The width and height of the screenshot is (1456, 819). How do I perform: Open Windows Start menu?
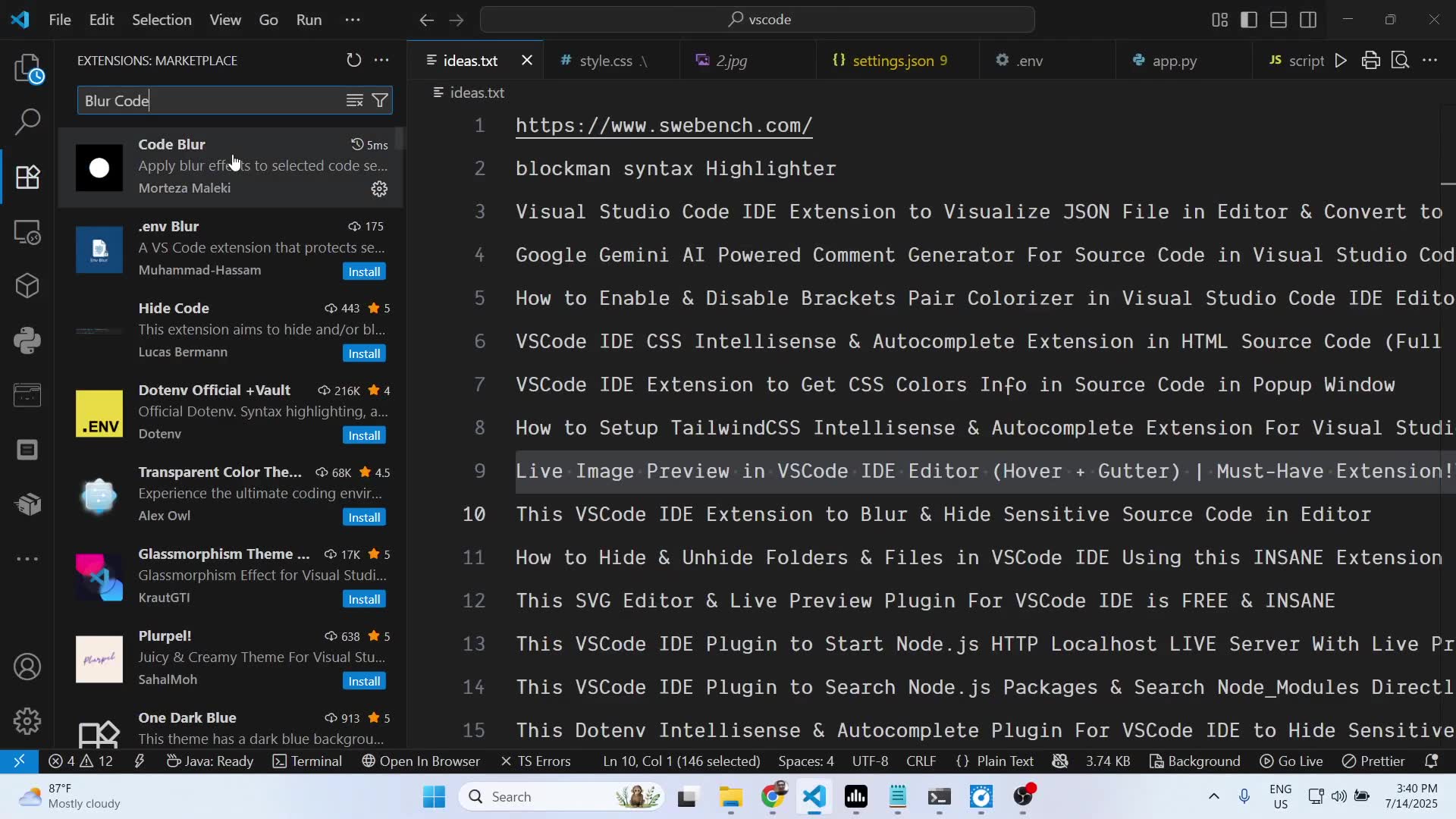(435, 796)
